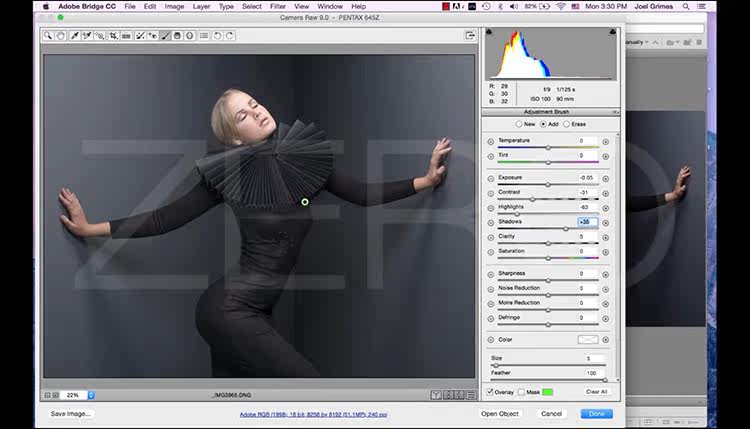Click the Open Object button
The image size is (750, 429).
[499, 414]
